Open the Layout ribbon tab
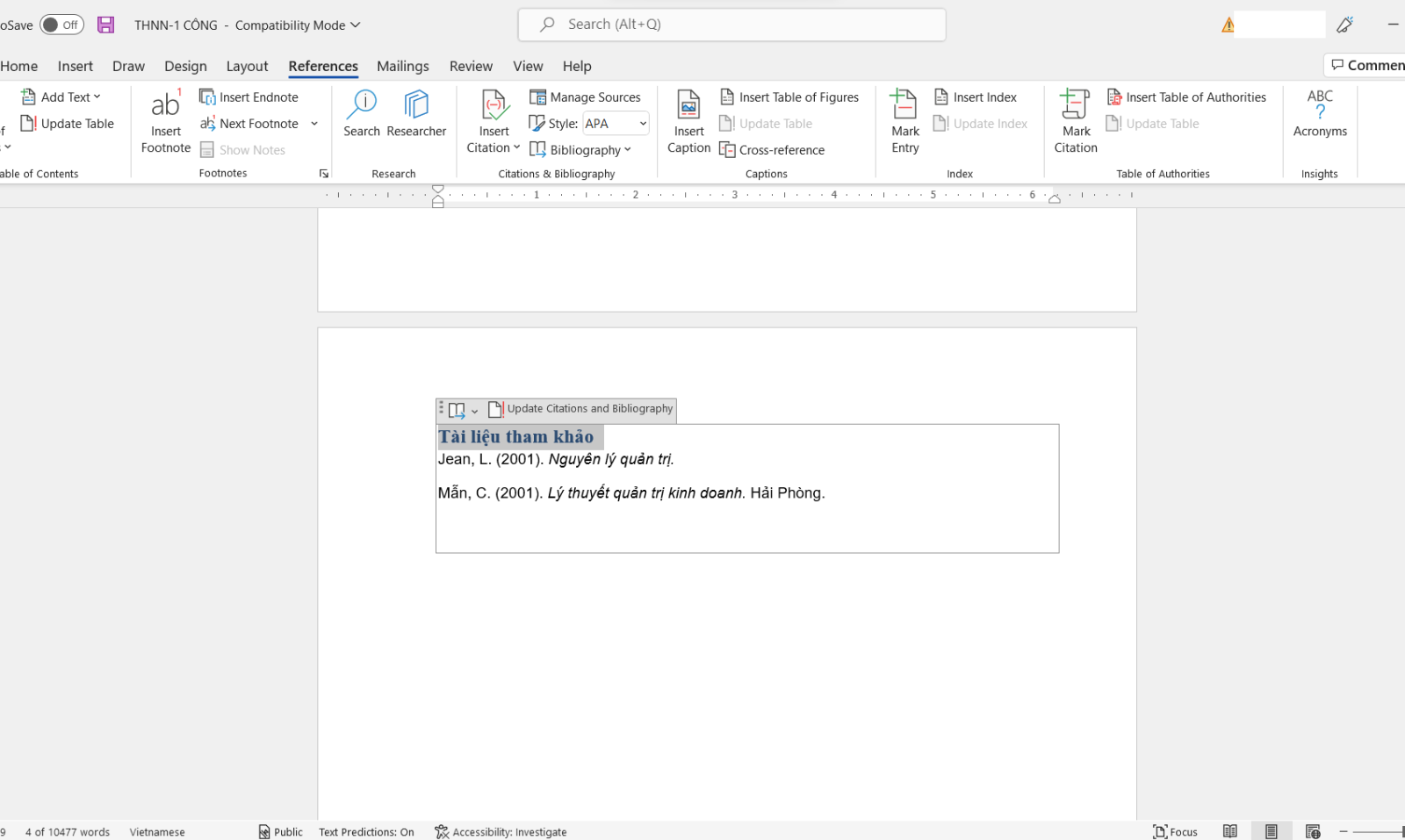 tap(247, 66)
